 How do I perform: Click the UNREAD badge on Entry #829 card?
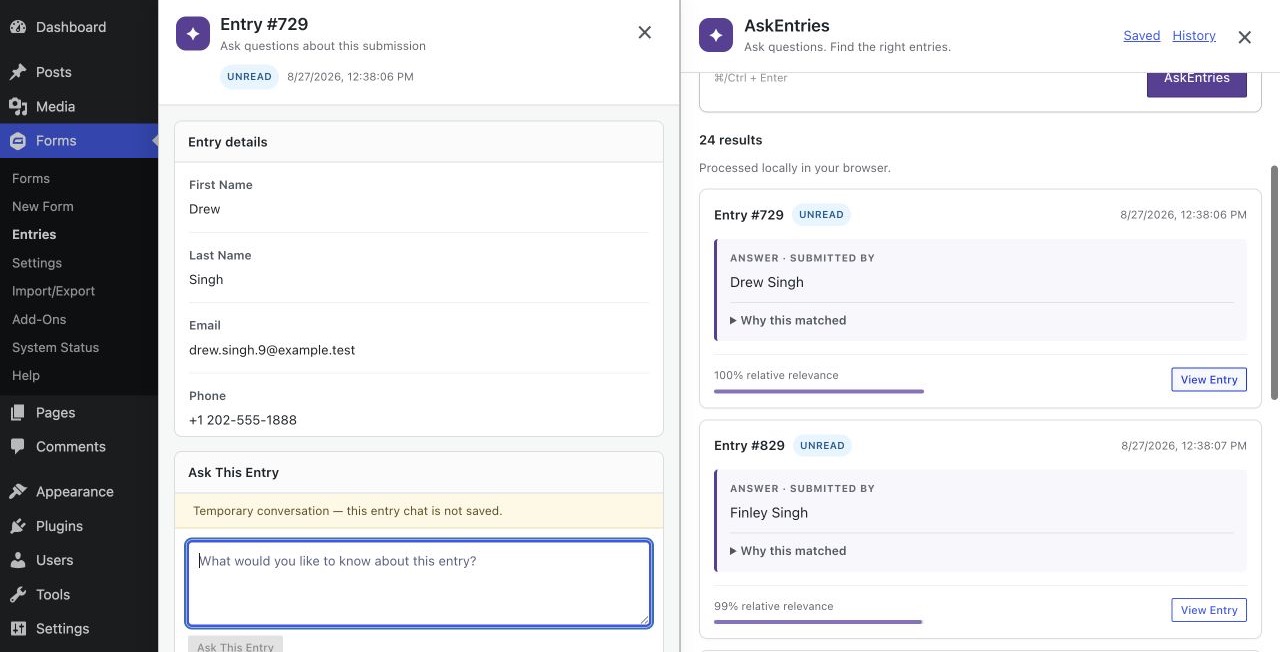[822, 445]
